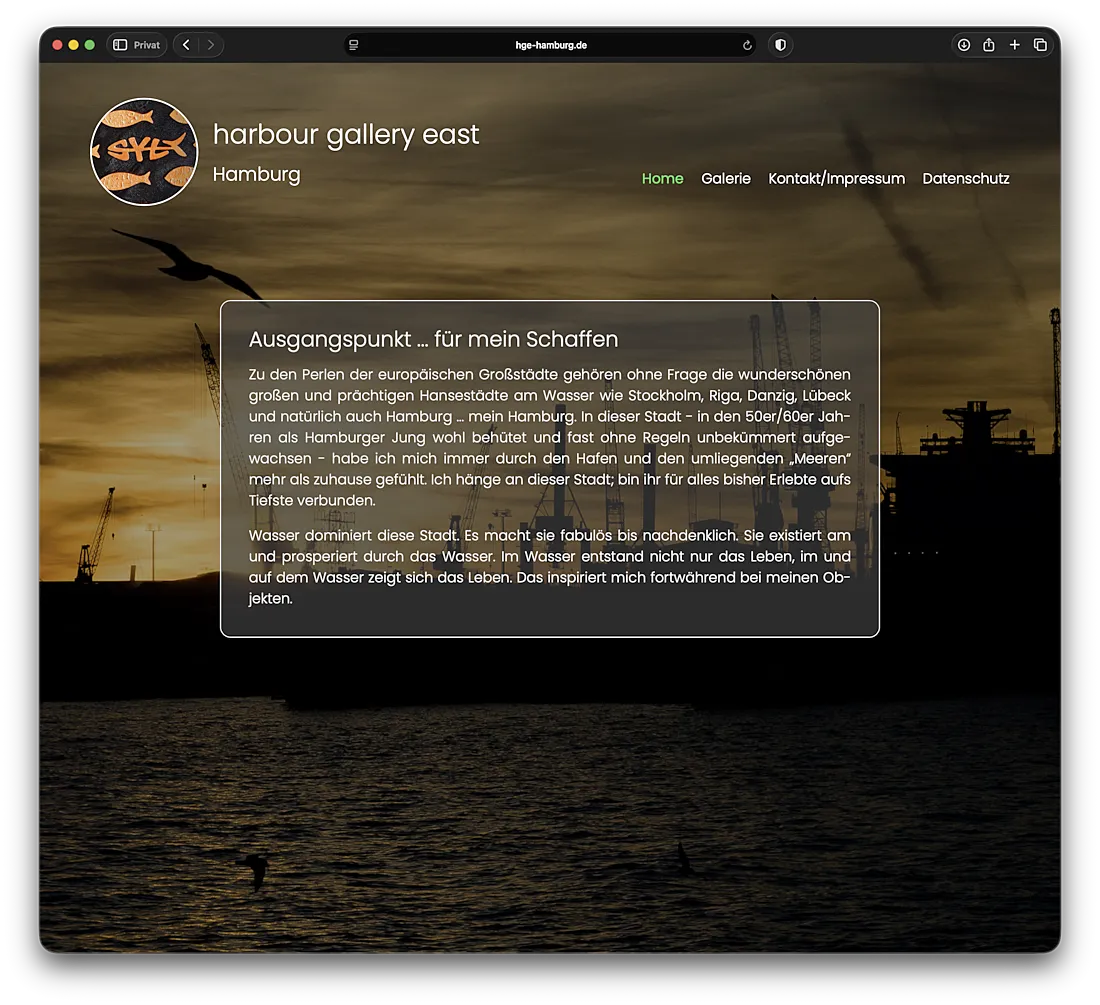
Task: Open the Kontakt/Impressum page
Action: coord(836,179)
